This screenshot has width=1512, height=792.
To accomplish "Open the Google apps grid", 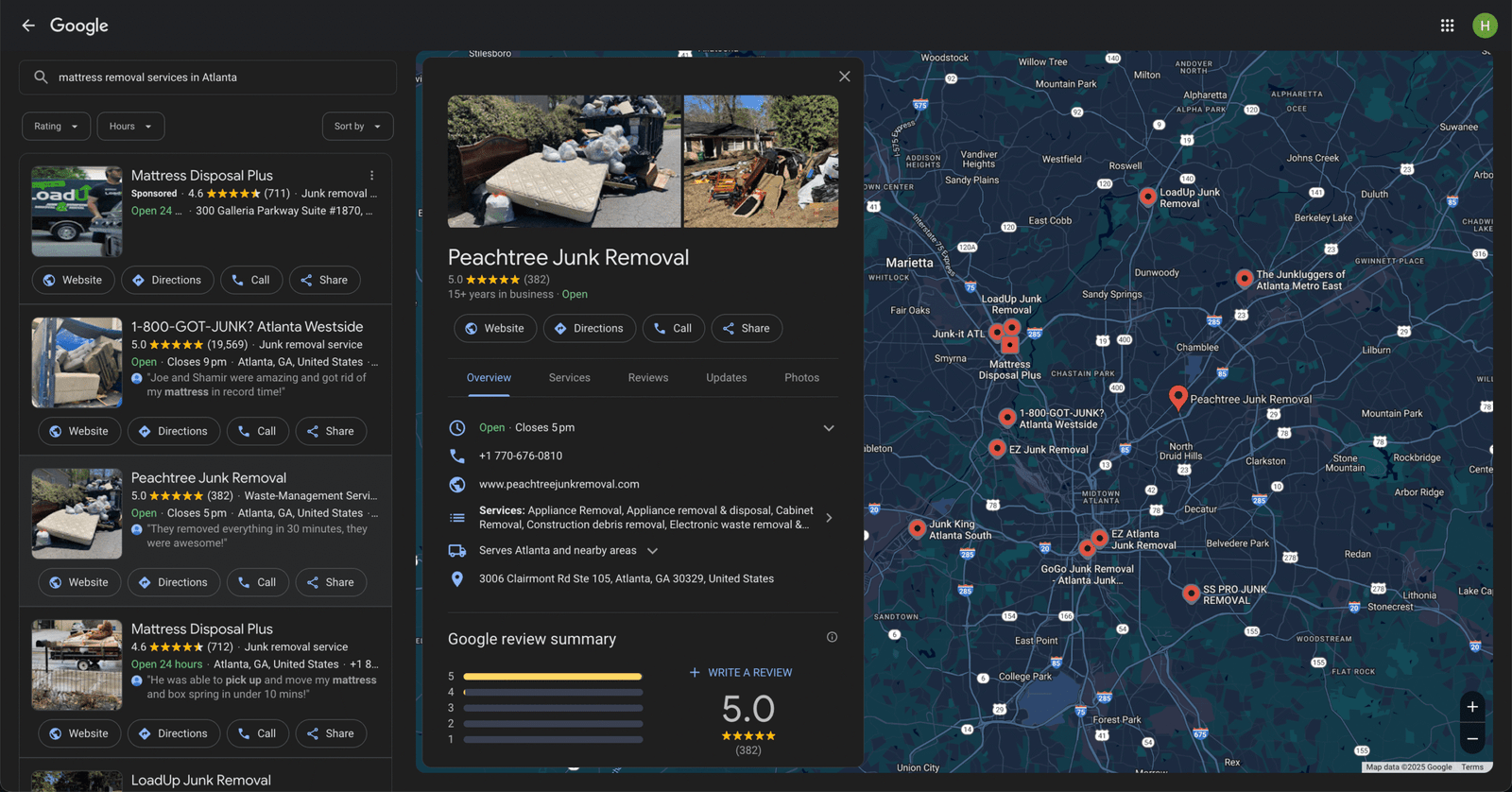I will coord(1447,26).
